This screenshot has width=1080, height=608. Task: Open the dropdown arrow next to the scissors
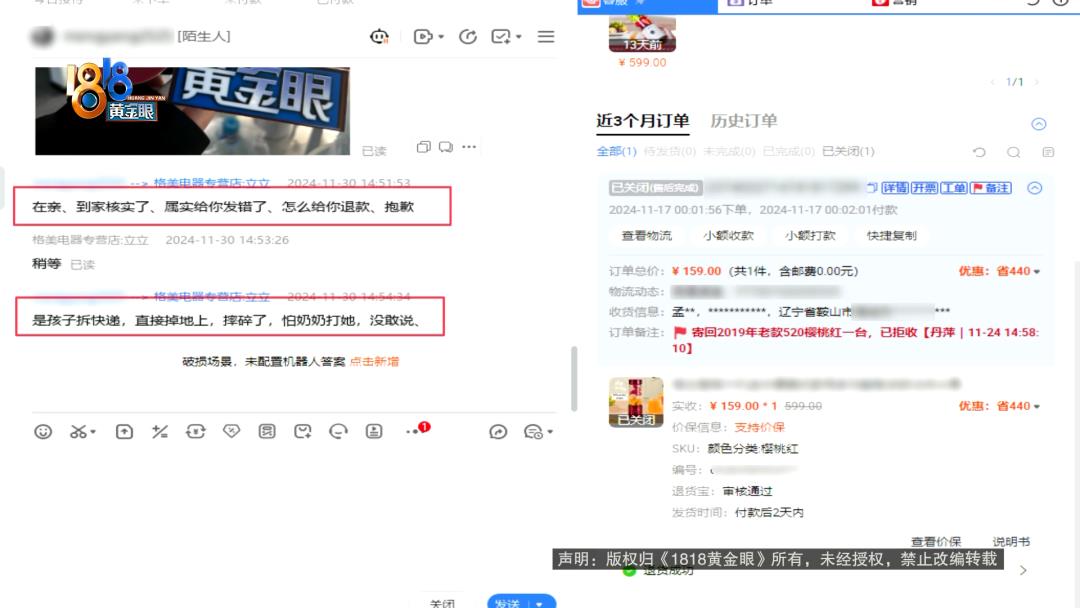pyautogui.click(x=93, y=432)
